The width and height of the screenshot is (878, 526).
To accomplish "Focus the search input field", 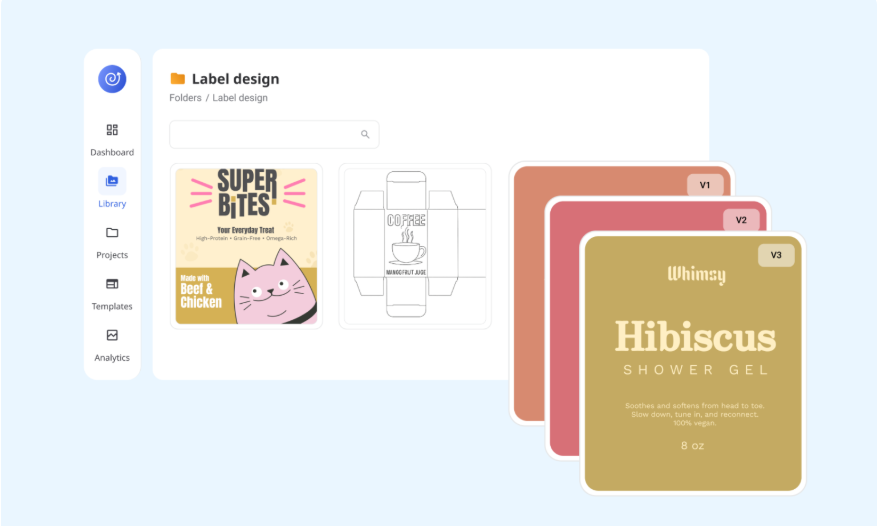I will [x=274, y=134].
